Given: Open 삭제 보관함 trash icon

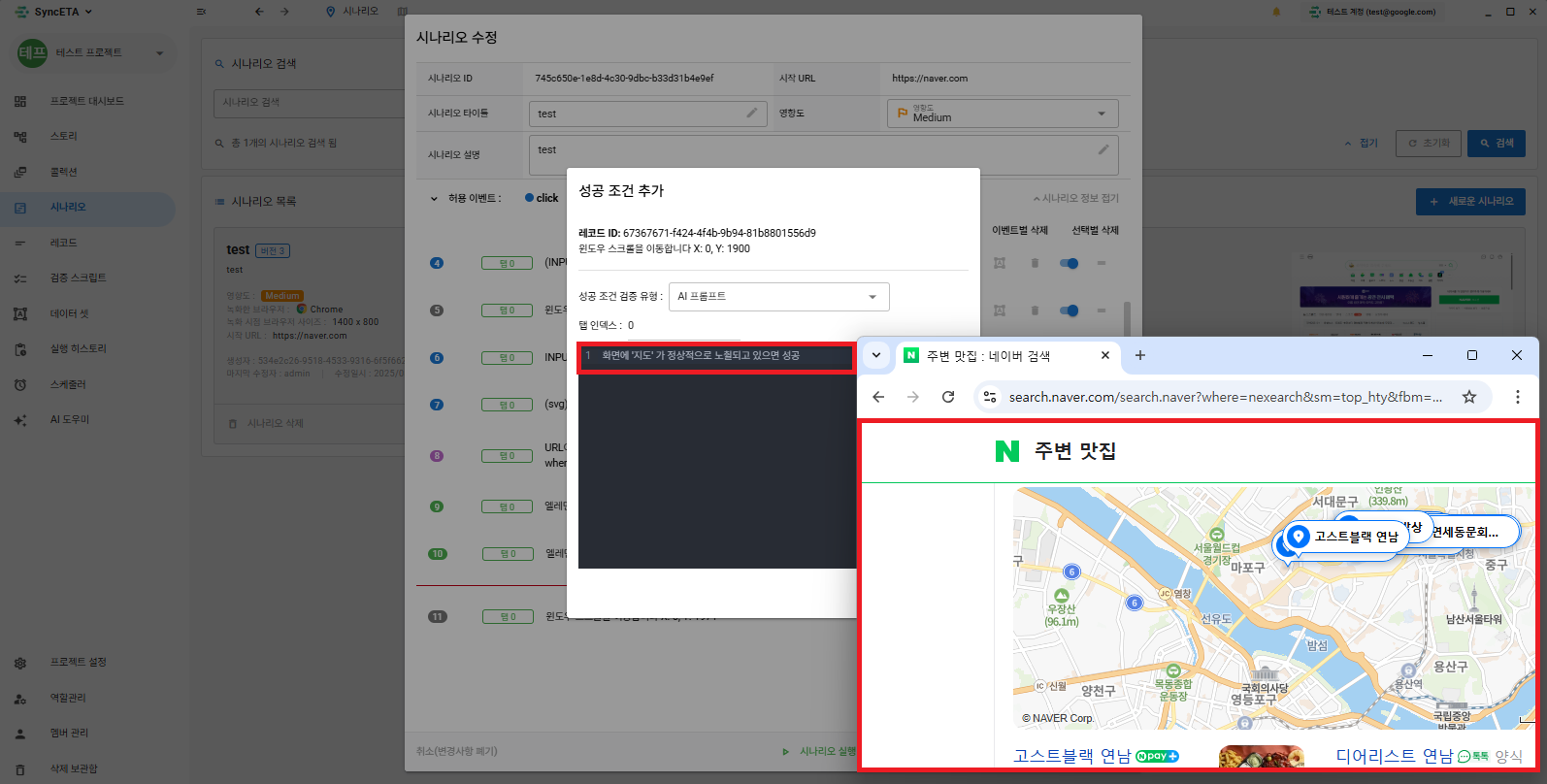Looking at the screenshot, I should 20,768.
